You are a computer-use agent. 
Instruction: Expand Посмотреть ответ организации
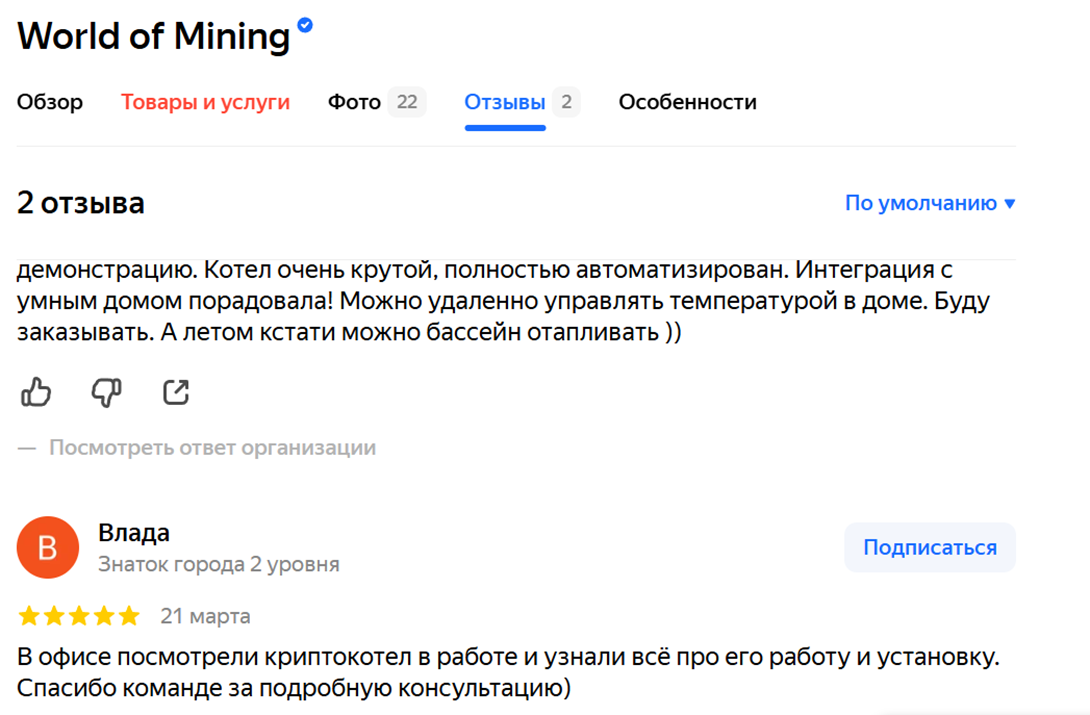point(212,447)
